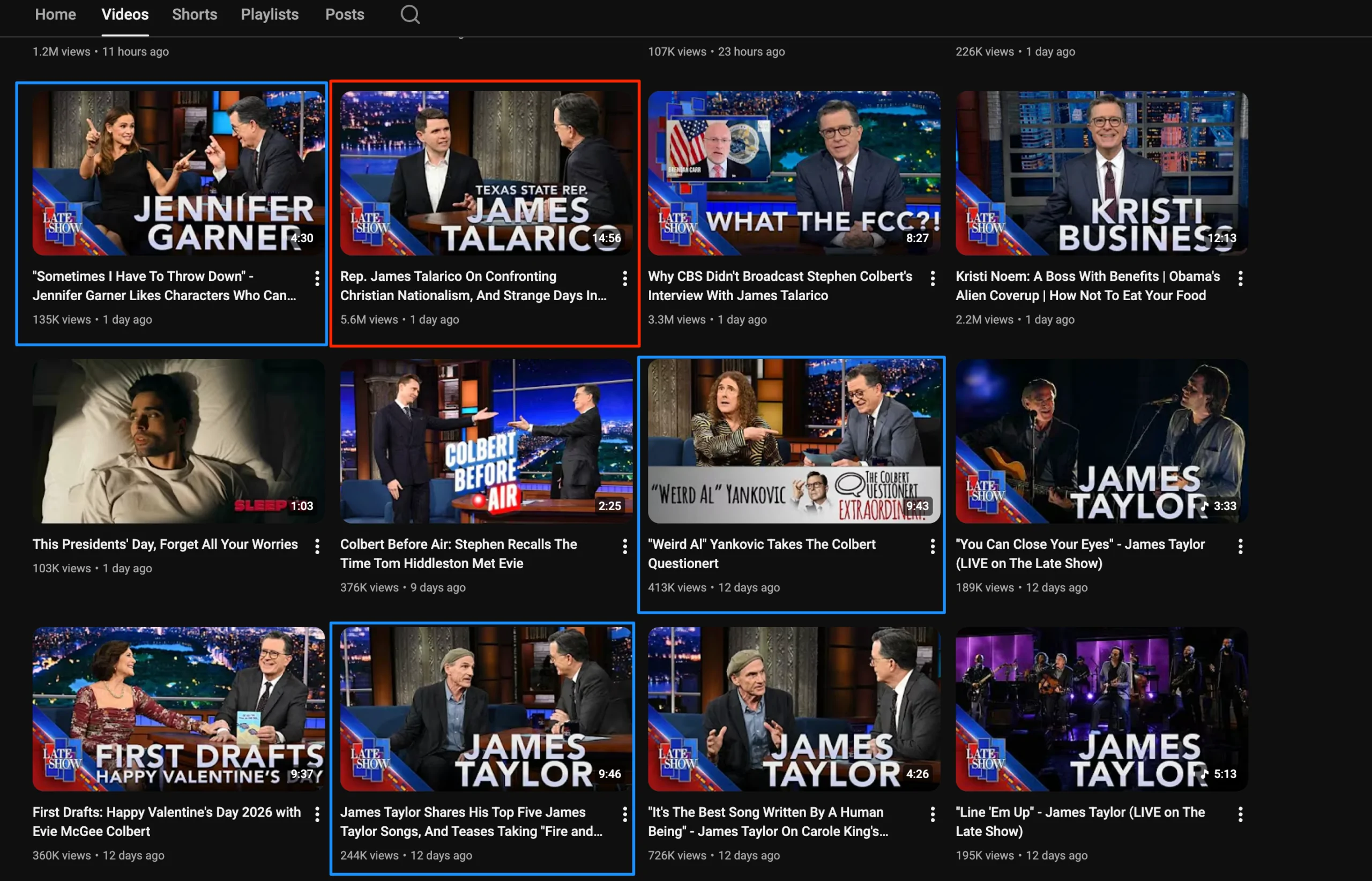Open three-dot menu for Jennifer Garner video
This screenshot has height=881, width=1372.
(317, 279)
